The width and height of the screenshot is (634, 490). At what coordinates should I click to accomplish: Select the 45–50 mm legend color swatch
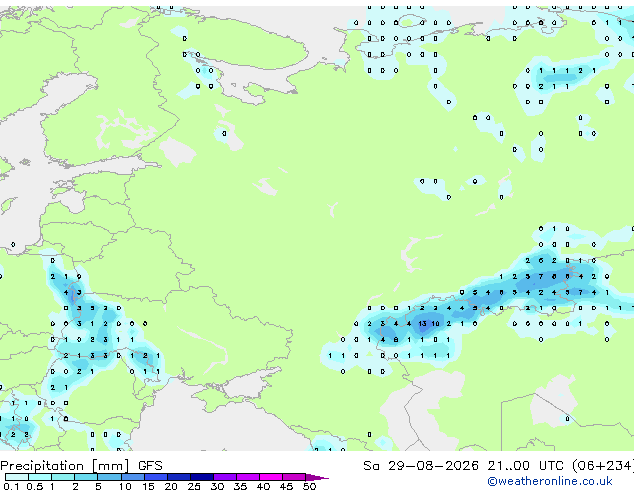[294, 477]
